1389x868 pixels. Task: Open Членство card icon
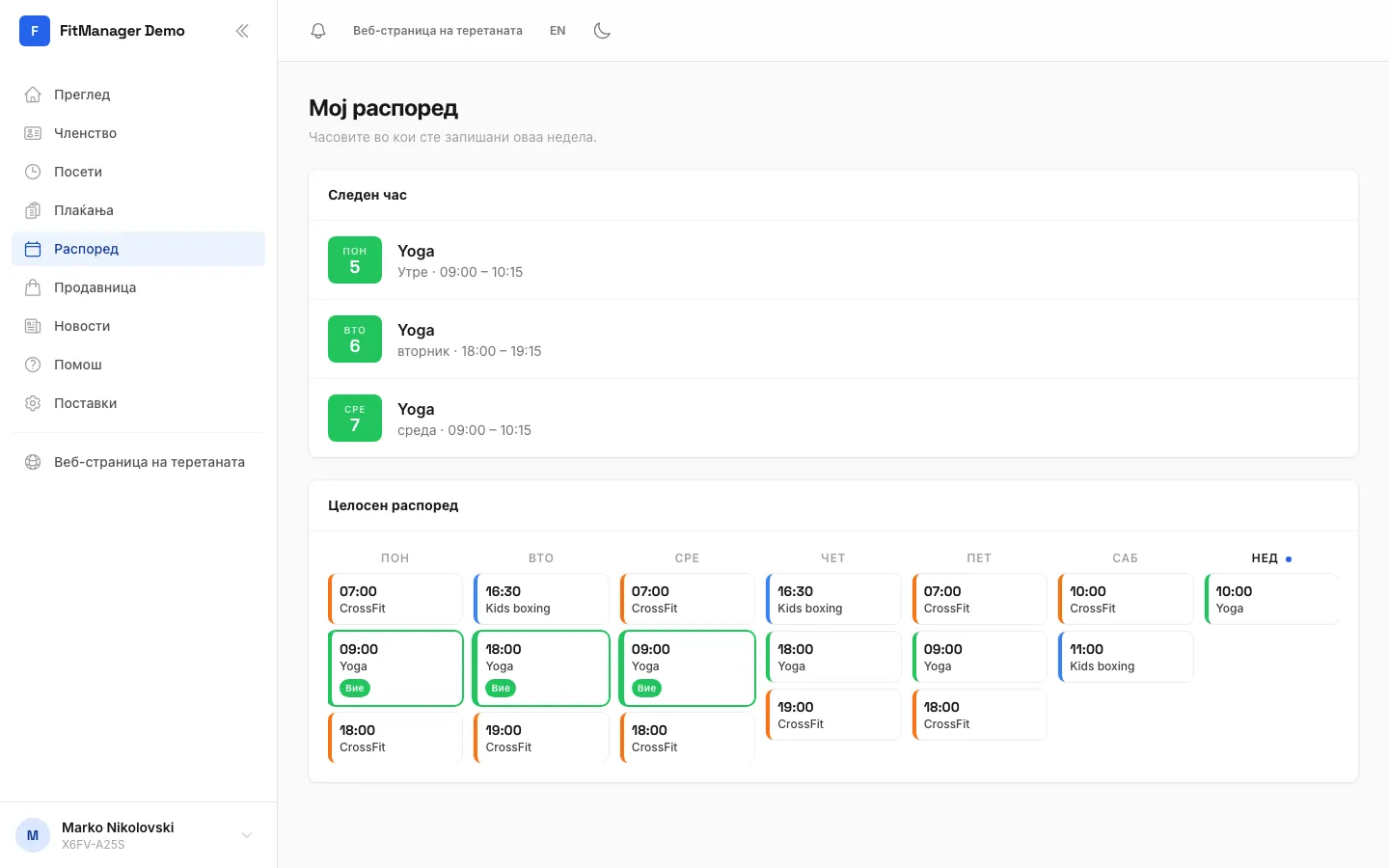pyautogui.click(x=33, y=133)
